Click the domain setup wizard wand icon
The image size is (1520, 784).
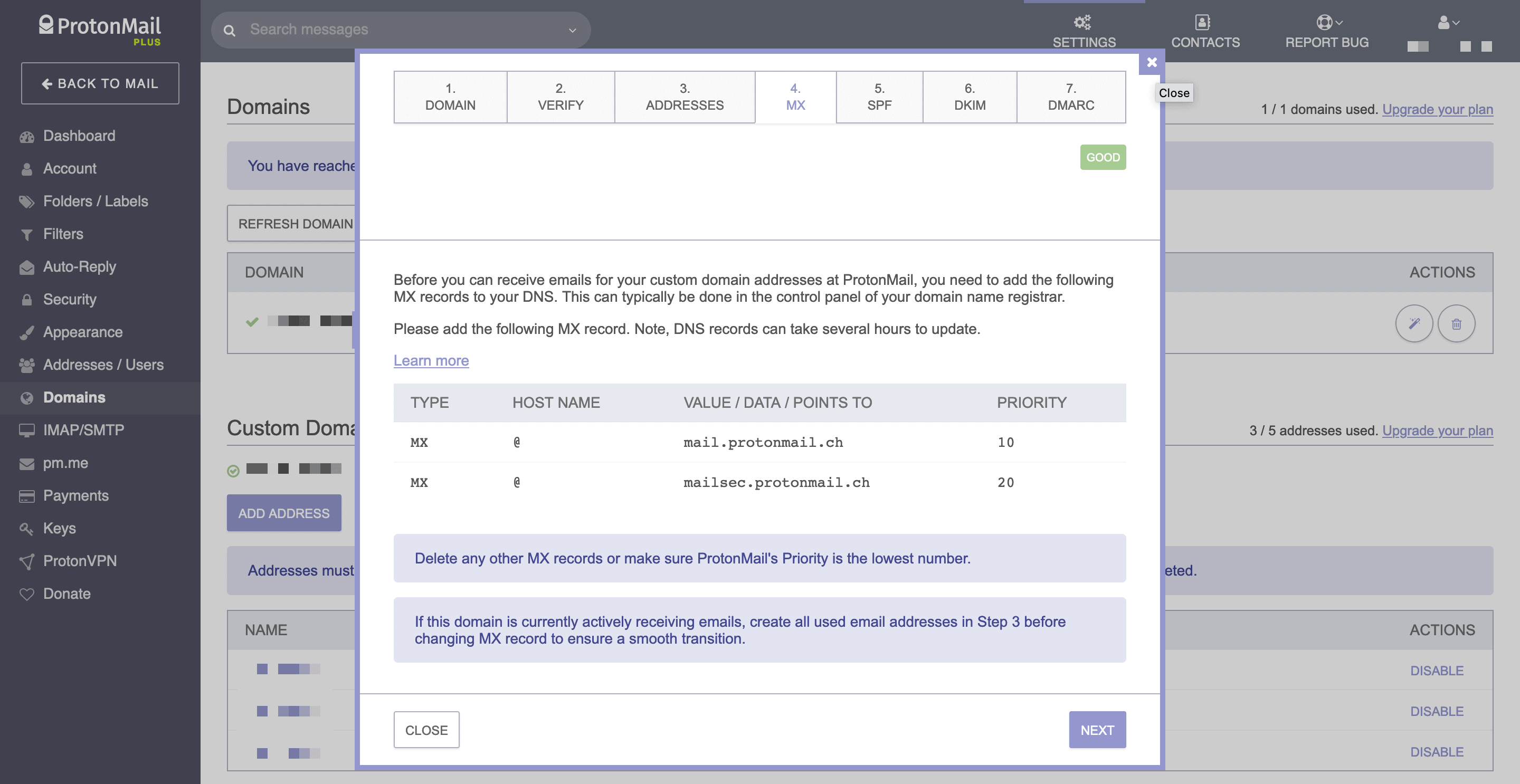(x=1414, y=323)
